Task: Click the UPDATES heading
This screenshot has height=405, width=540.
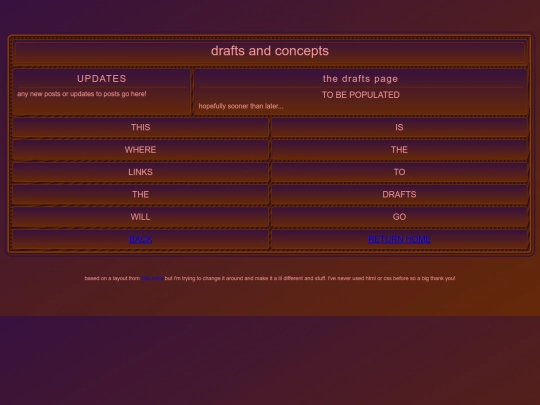Action: 102,79
